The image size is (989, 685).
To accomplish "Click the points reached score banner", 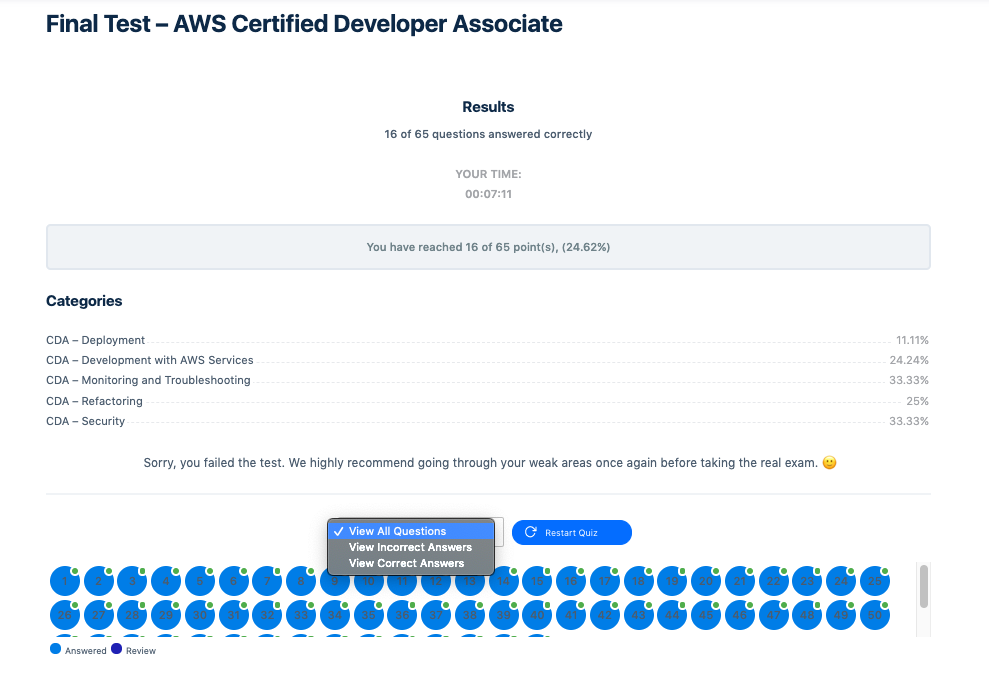I will point(488,247).
